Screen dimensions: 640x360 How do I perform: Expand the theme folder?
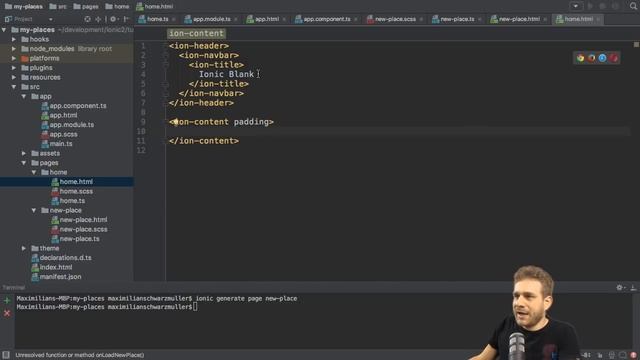click(24, 248)
